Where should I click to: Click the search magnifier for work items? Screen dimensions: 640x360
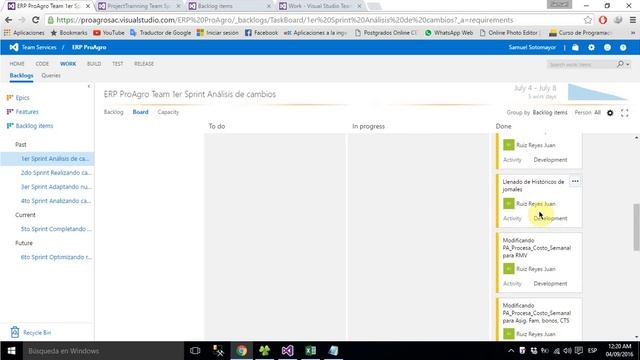coord(620,64)
